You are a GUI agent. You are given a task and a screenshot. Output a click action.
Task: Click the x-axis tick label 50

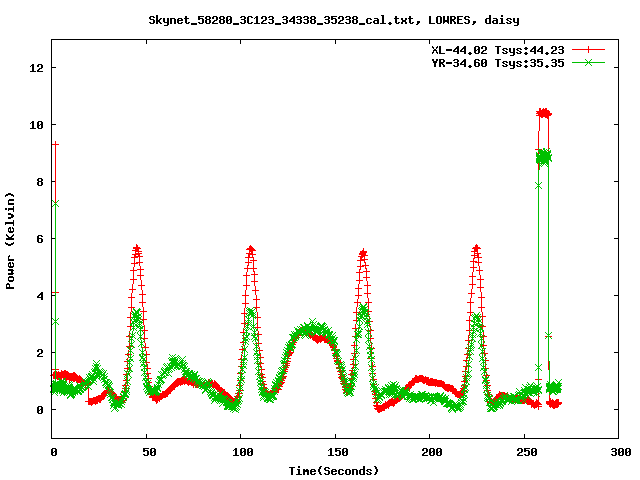point(149,452)
